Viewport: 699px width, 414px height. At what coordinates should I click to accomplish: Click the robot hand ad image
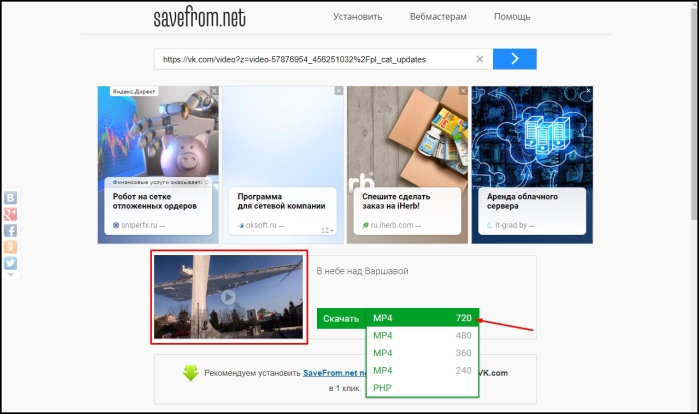[158, 134]
